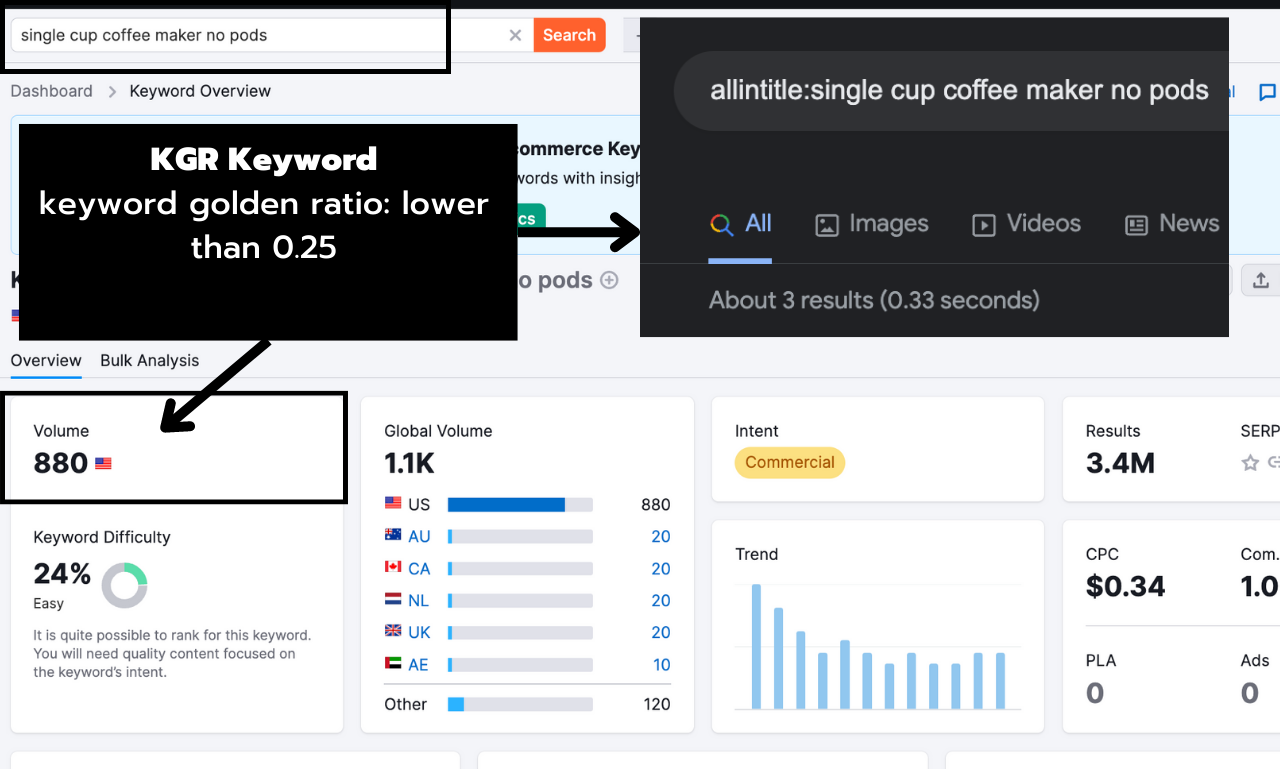
Task: Open the Google Videos results tab
Action: coord(1027,224)
